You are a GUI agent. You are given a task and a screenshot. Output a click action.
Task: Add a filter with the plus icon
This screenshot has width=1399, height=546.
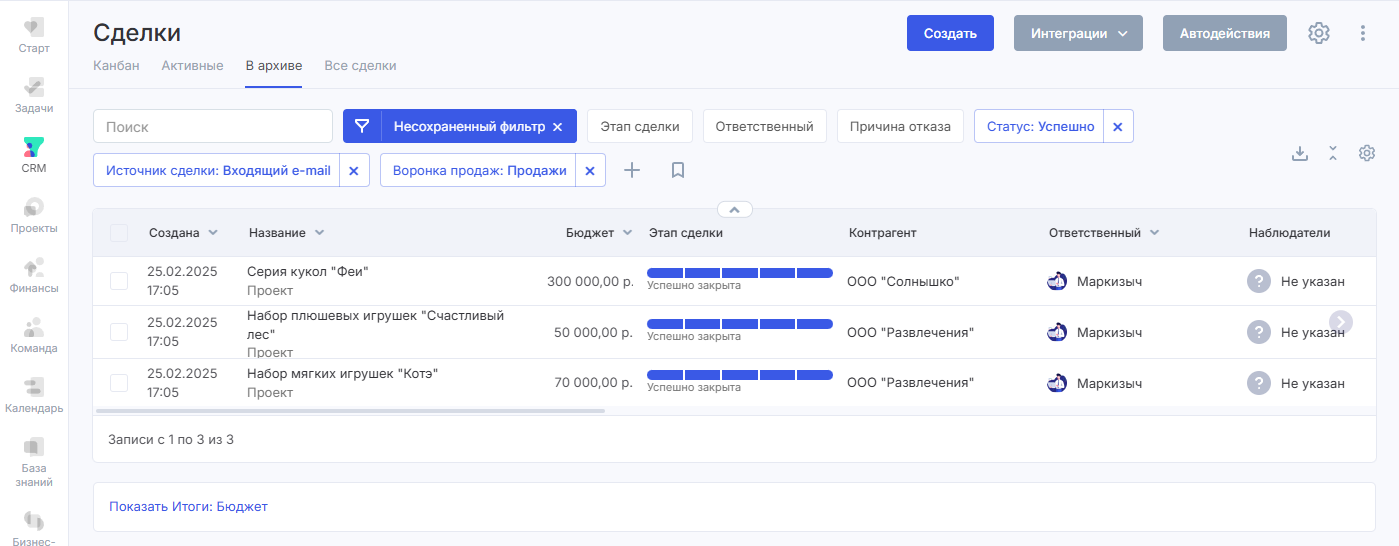click(x=632, y=170)
